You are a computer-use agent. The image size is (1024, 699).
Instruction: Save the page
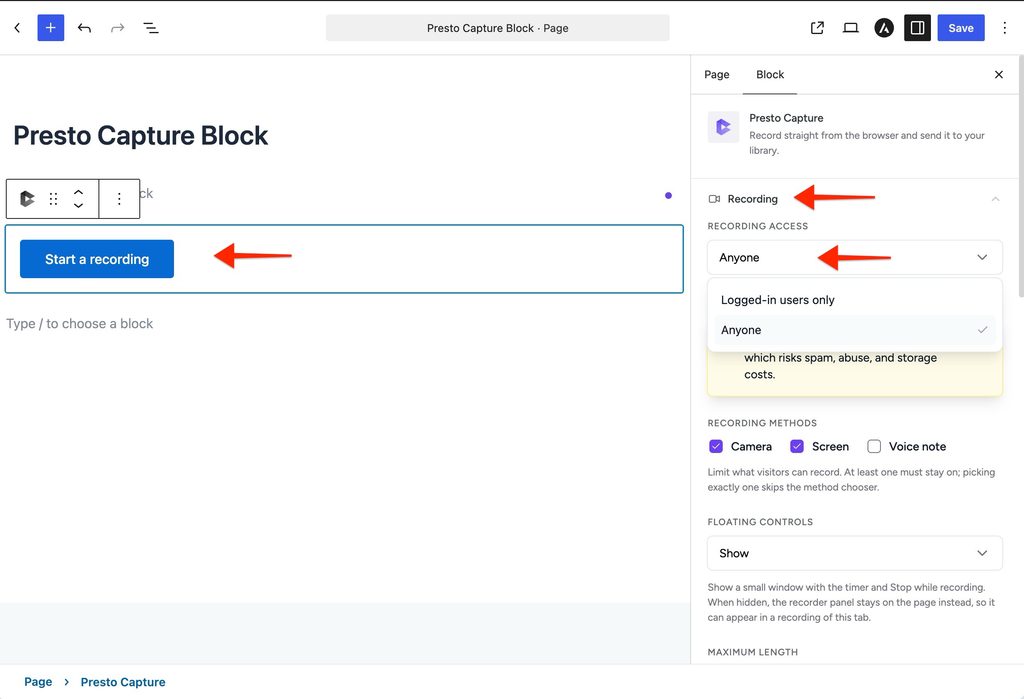(x=961, y=27)
